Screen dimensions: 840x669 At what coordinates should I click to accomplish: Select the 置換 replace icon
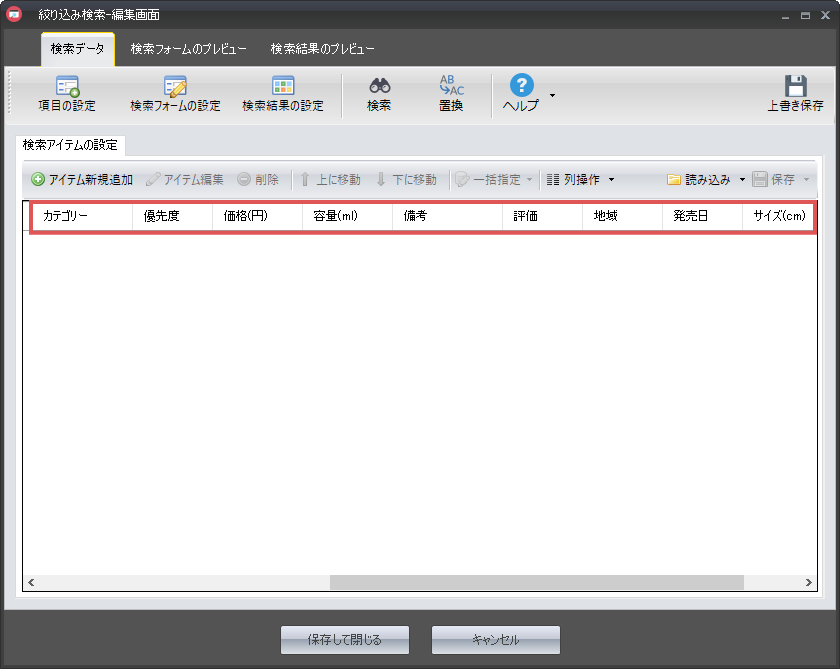(x=451, y=87)
